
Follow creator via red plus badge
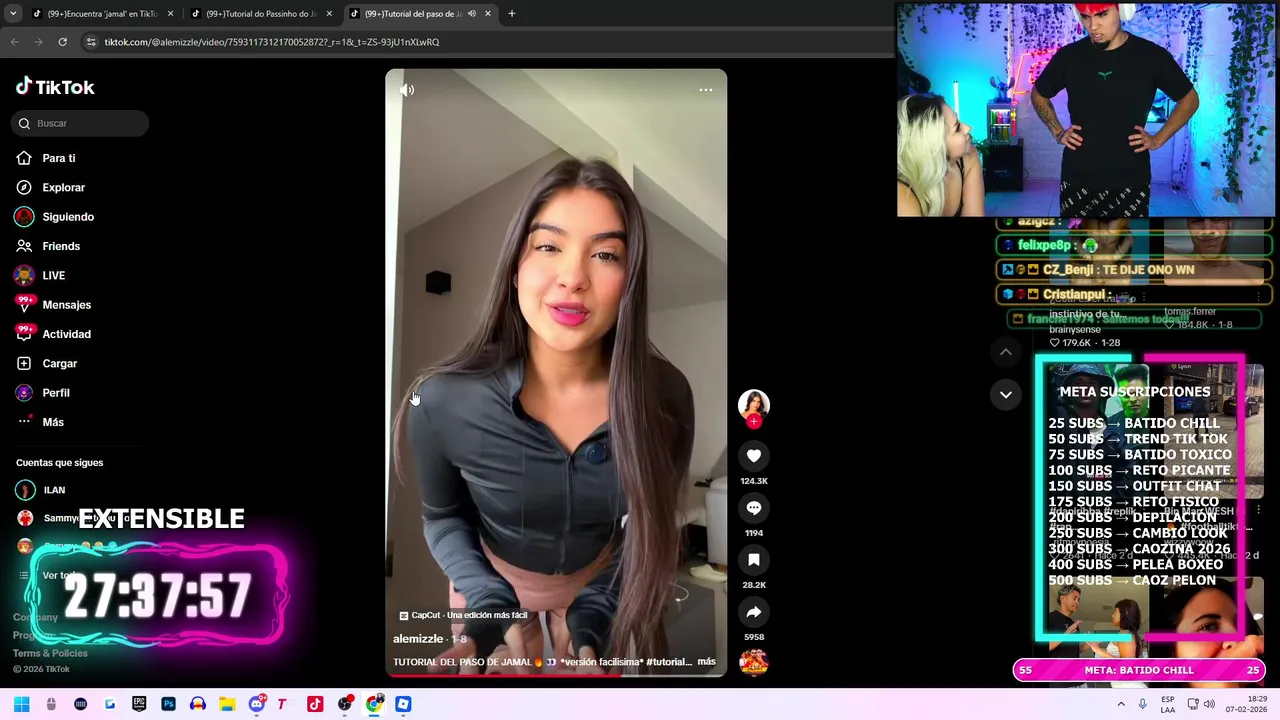click(x=754, y=422)
